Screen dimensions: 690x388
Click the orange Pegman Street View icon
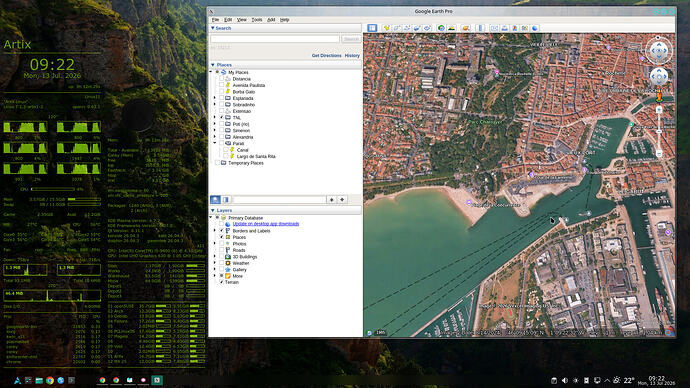[659, 96]
